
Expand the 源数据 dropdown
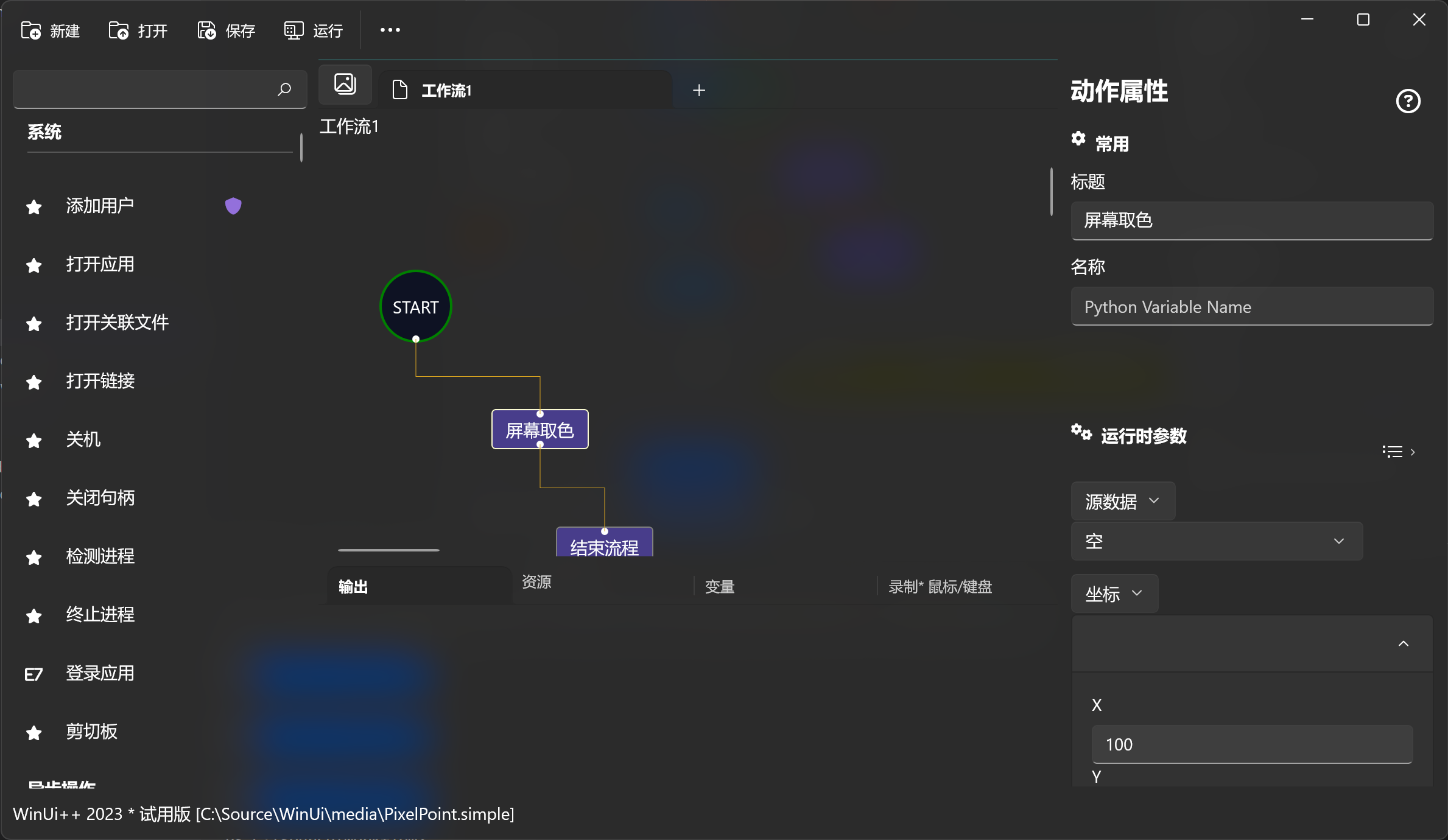click(x=1122, y=501)
